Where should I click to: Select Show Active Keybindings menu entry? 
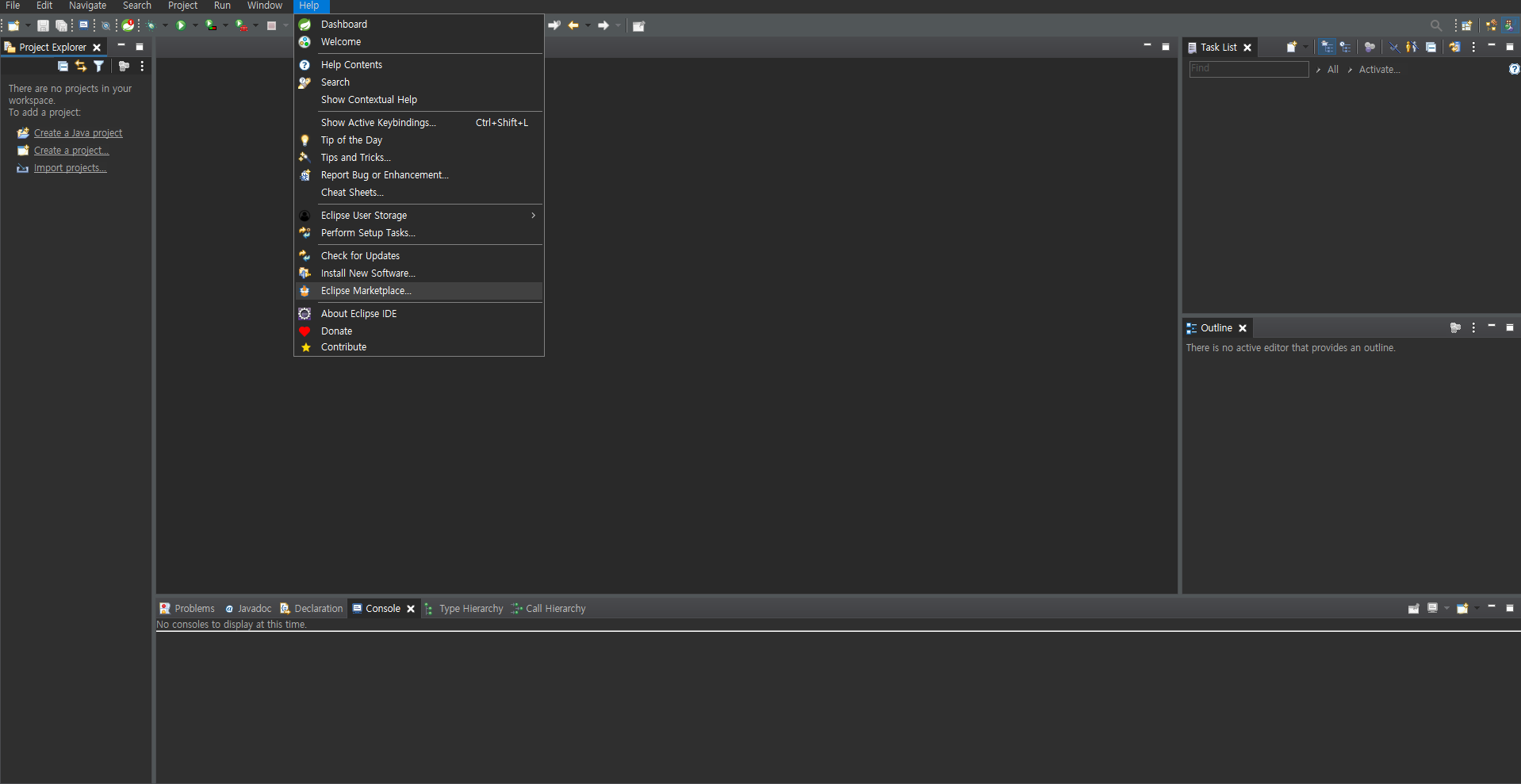[x=419, y=123]
